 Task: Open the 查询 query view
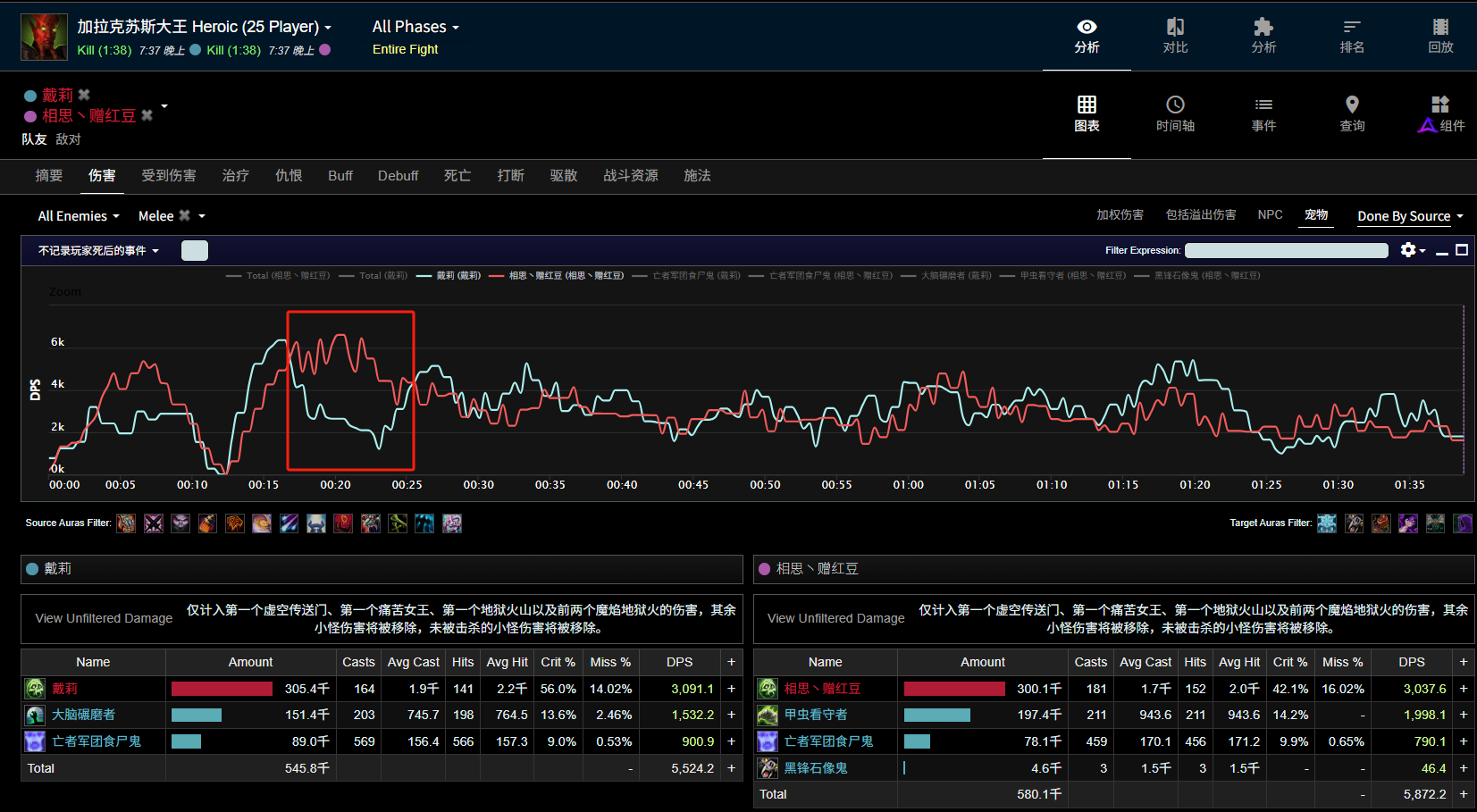pos(1352,114)
